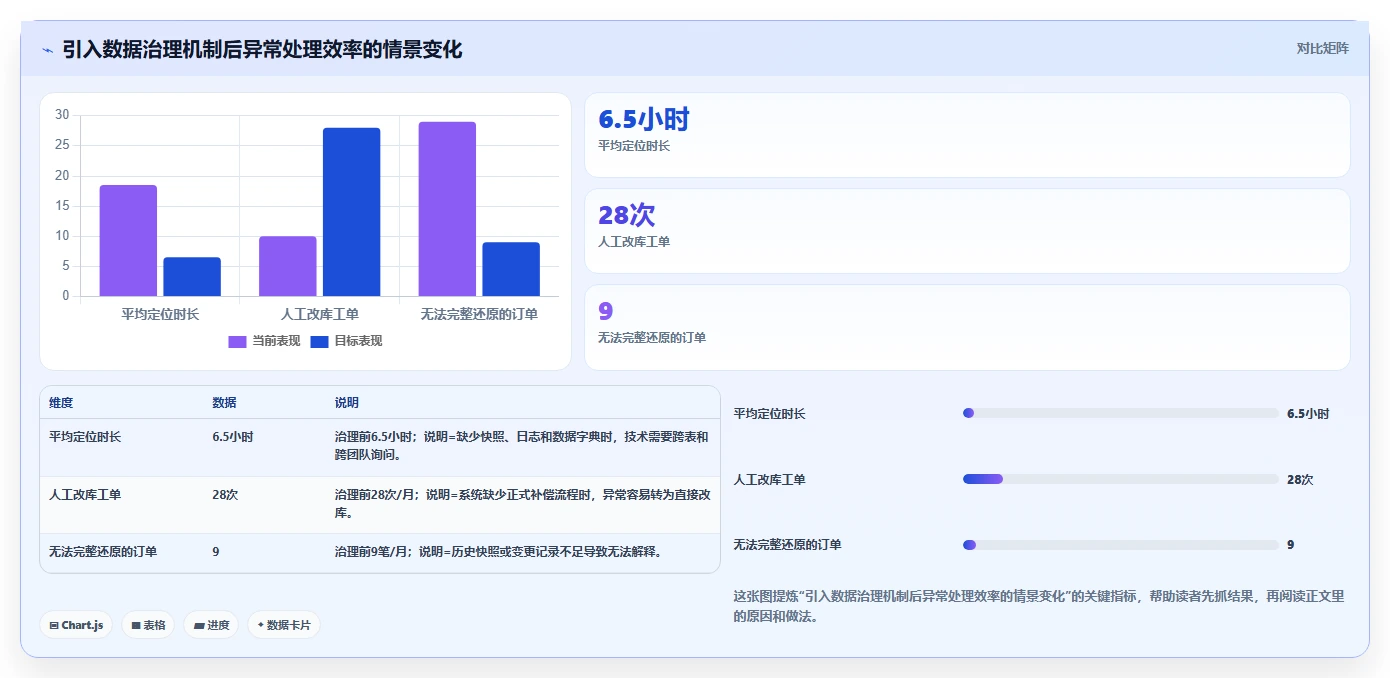Image resolution: width=1390 pixels, height=678 pixels.
Task: Click the 28次 value in the card
Action: [627, 215]
